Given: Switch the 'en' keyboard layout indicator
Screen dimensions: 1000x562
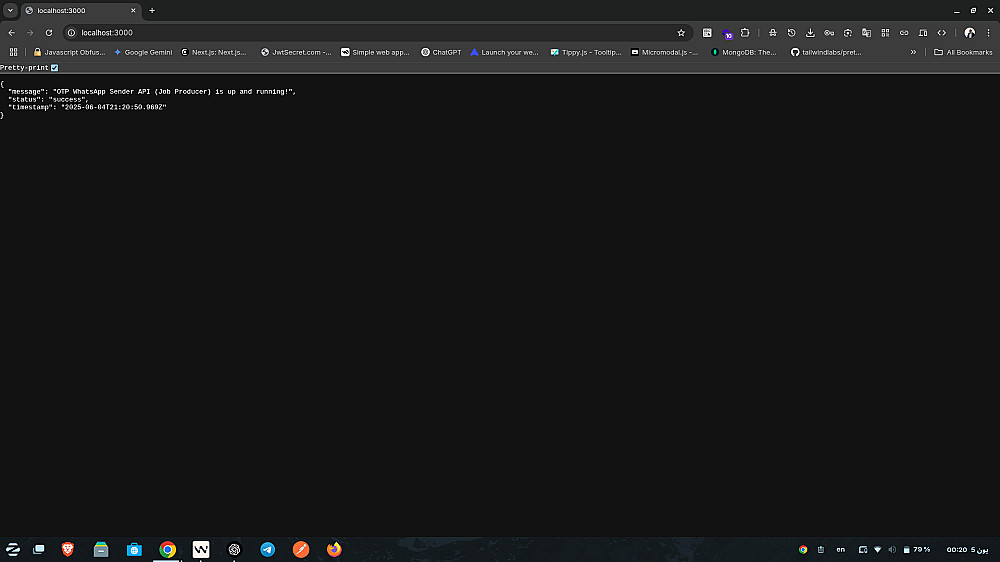Looking at the screenshot, I should pos(841,549).
